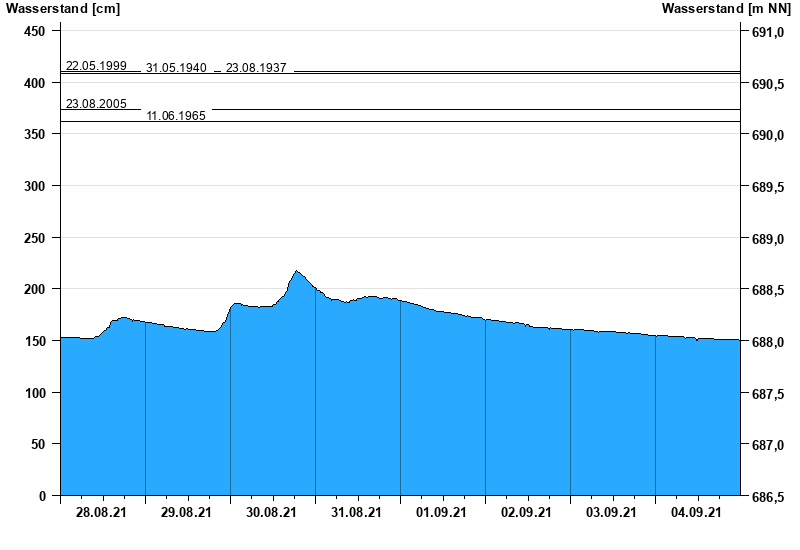The width and height of the screenshot is (800, 550).
Task: Select the 691,0 value on the right axis
Action: pyautogui.click(x=767, y=33)
